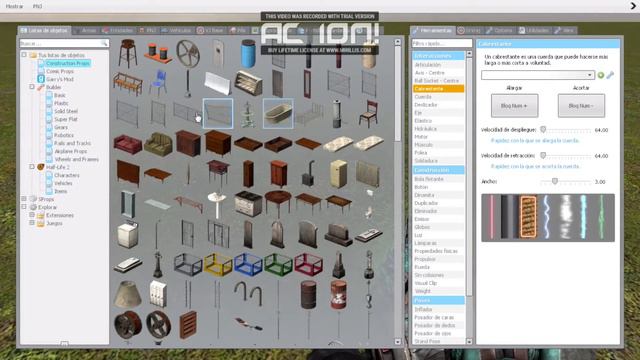Open the Construction Props list
This screenshot has height=360, width=640.
pos(67,63)
